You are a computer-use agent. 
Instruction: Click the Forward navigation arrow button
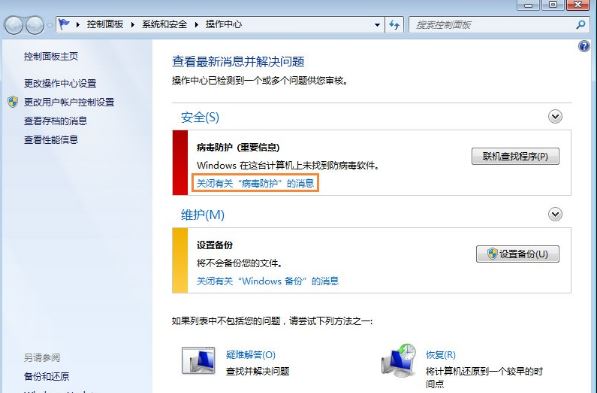[x=35, y=25]
